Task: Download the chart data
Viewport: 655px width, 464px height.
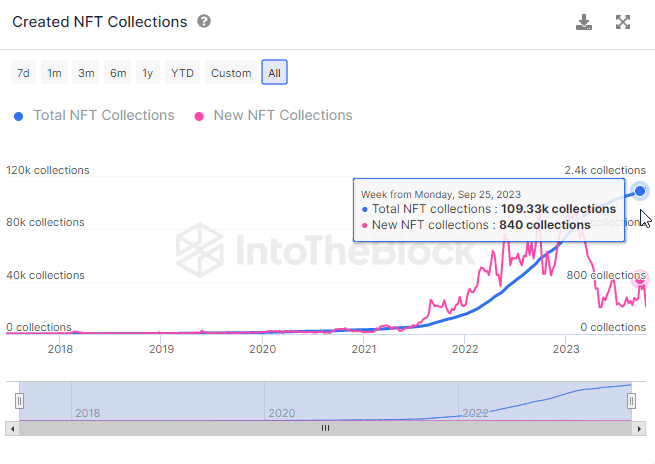Action: click(585, 22)
